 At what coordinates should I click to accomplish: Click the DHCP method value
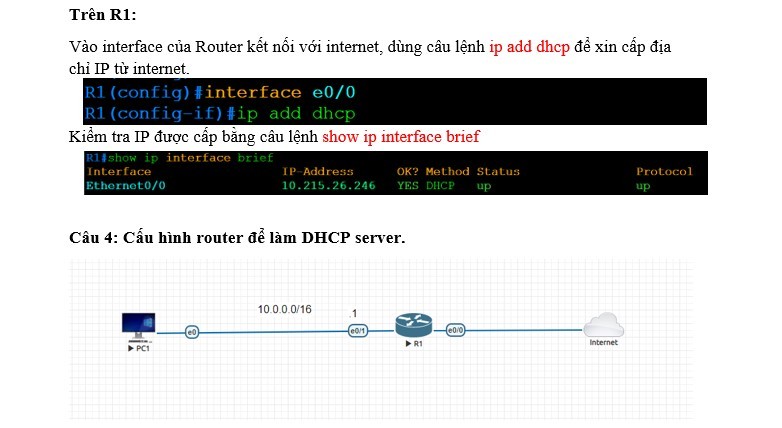(440, 186)
